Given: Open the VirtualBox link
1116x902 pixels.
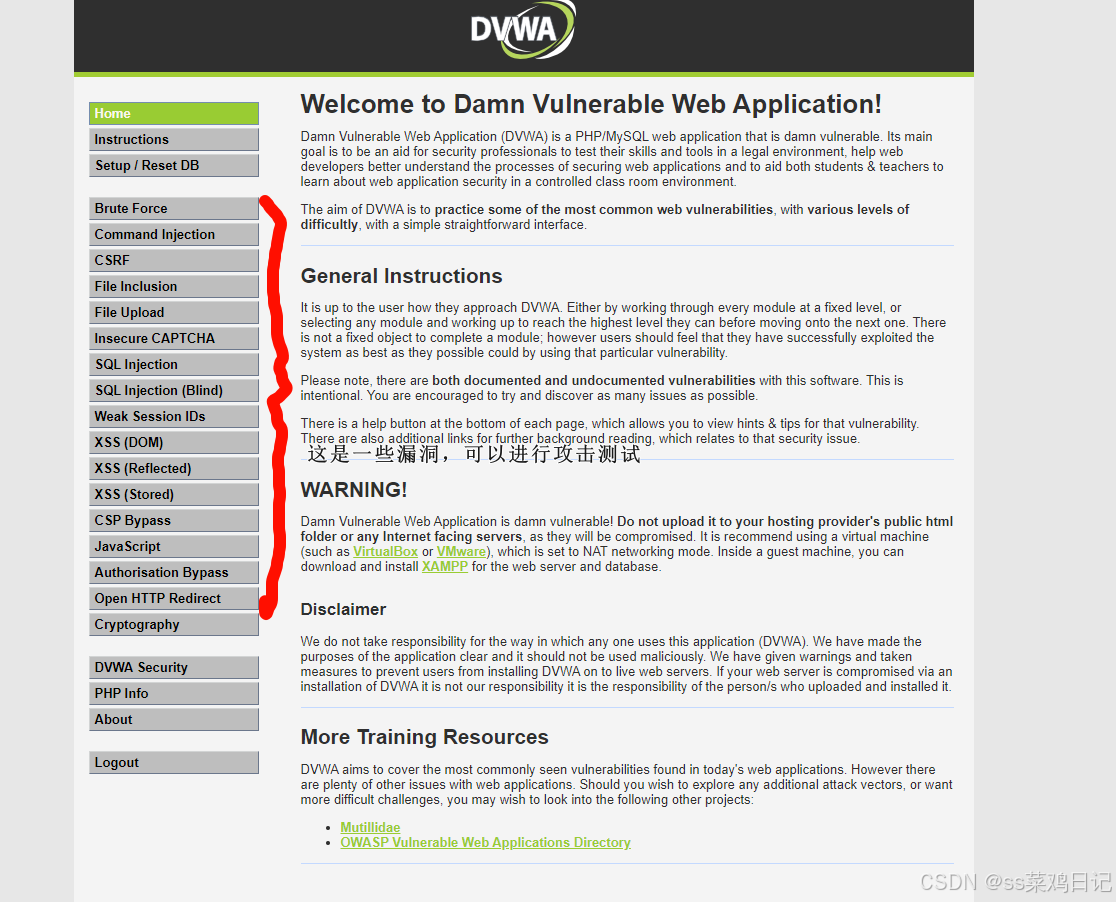Looking at the screenshot, I should tap(385, 551).
